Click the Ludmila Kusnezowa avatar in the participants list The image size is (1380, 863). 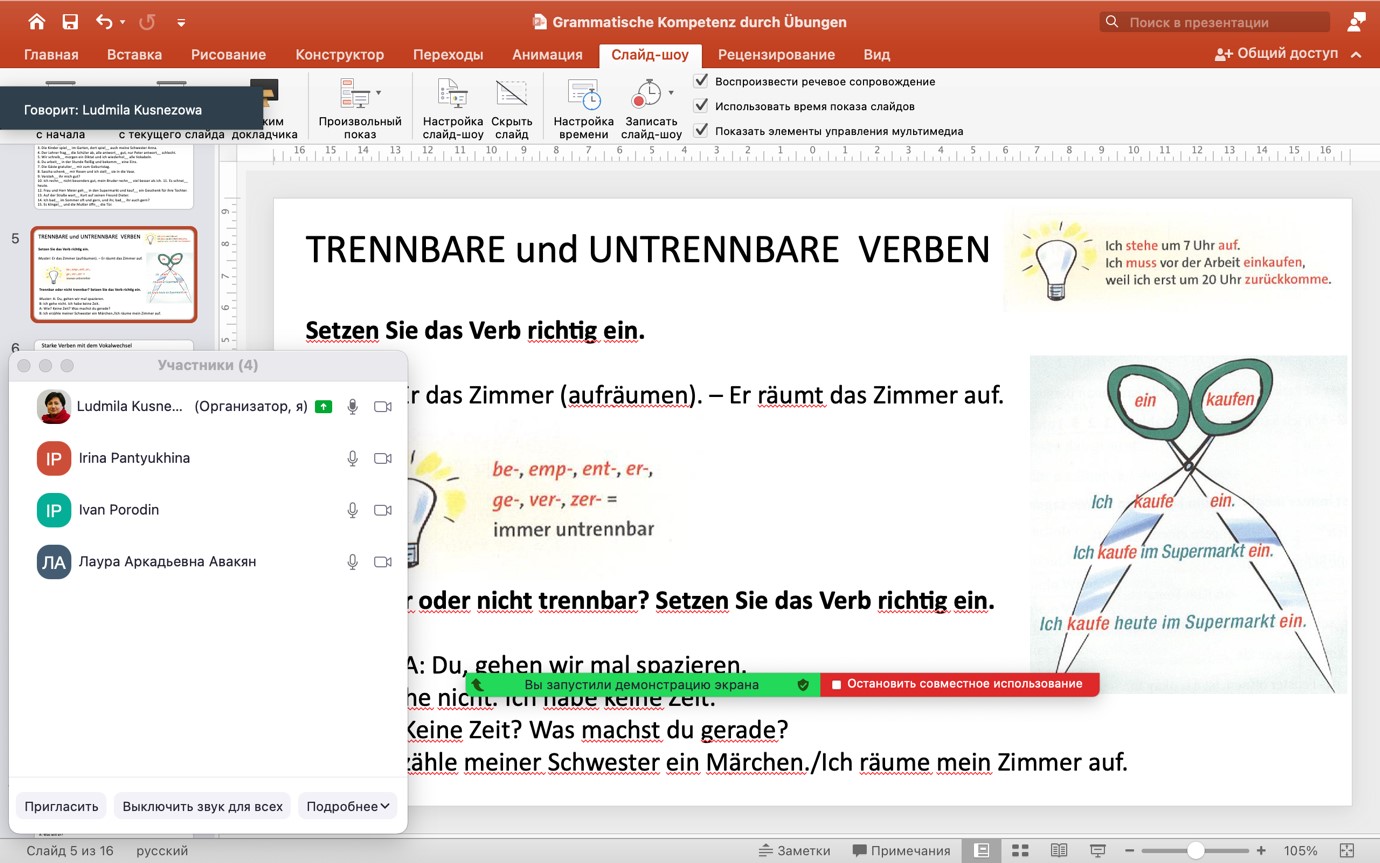click(54, 406)
